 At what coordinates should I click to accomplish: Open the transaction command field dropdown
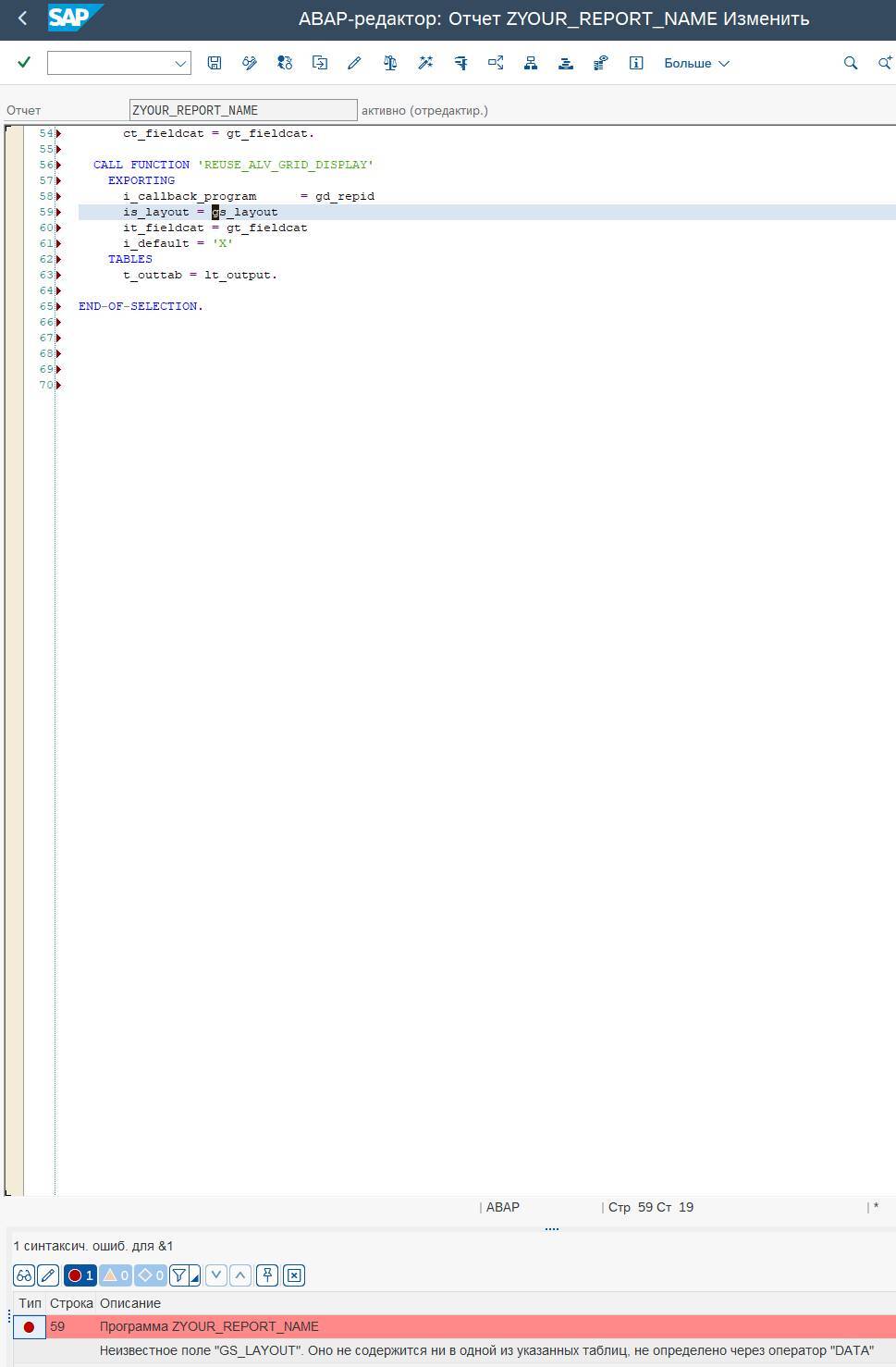point(180,64)
